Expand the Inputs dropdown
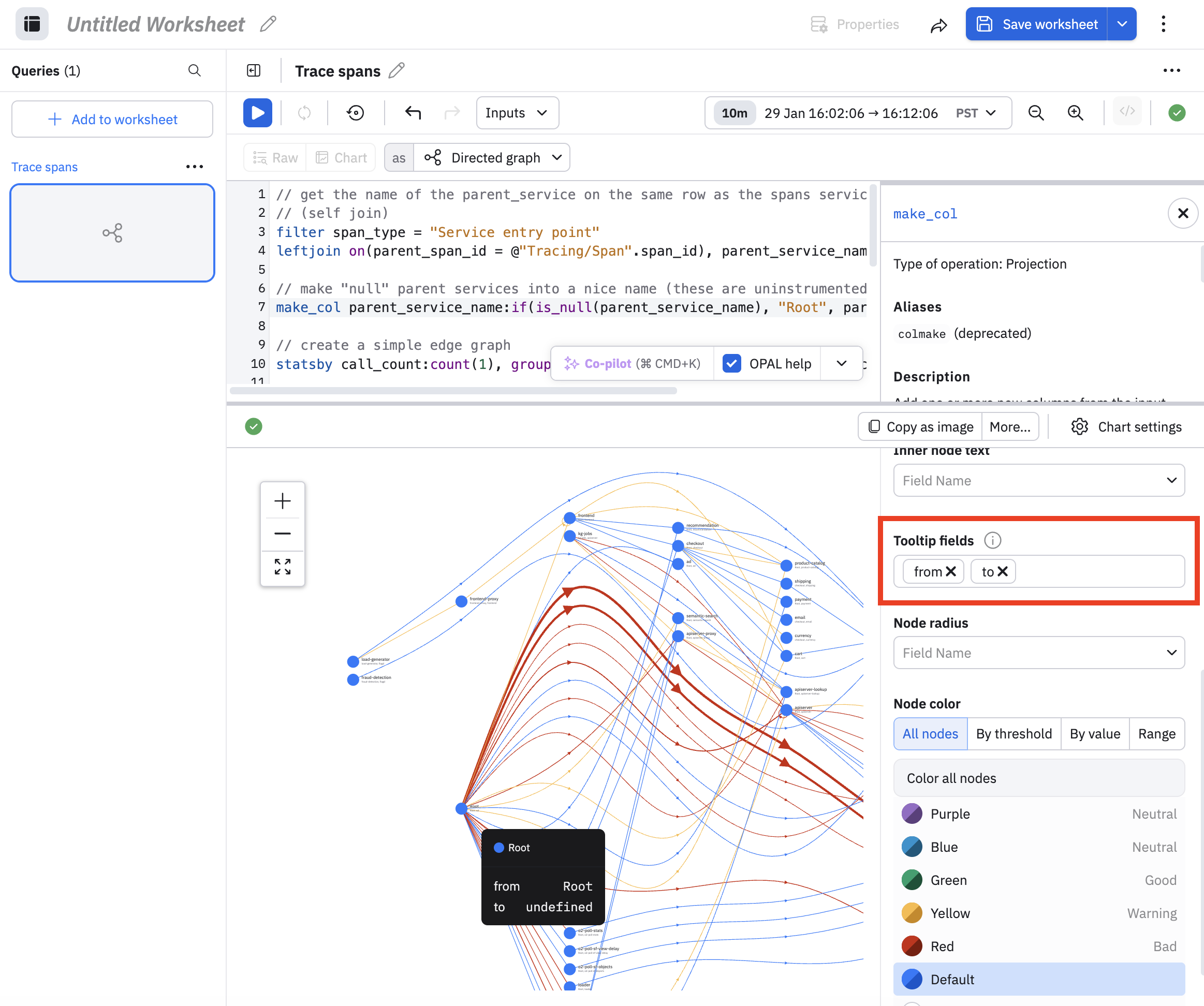 click(x=517, y=112)
